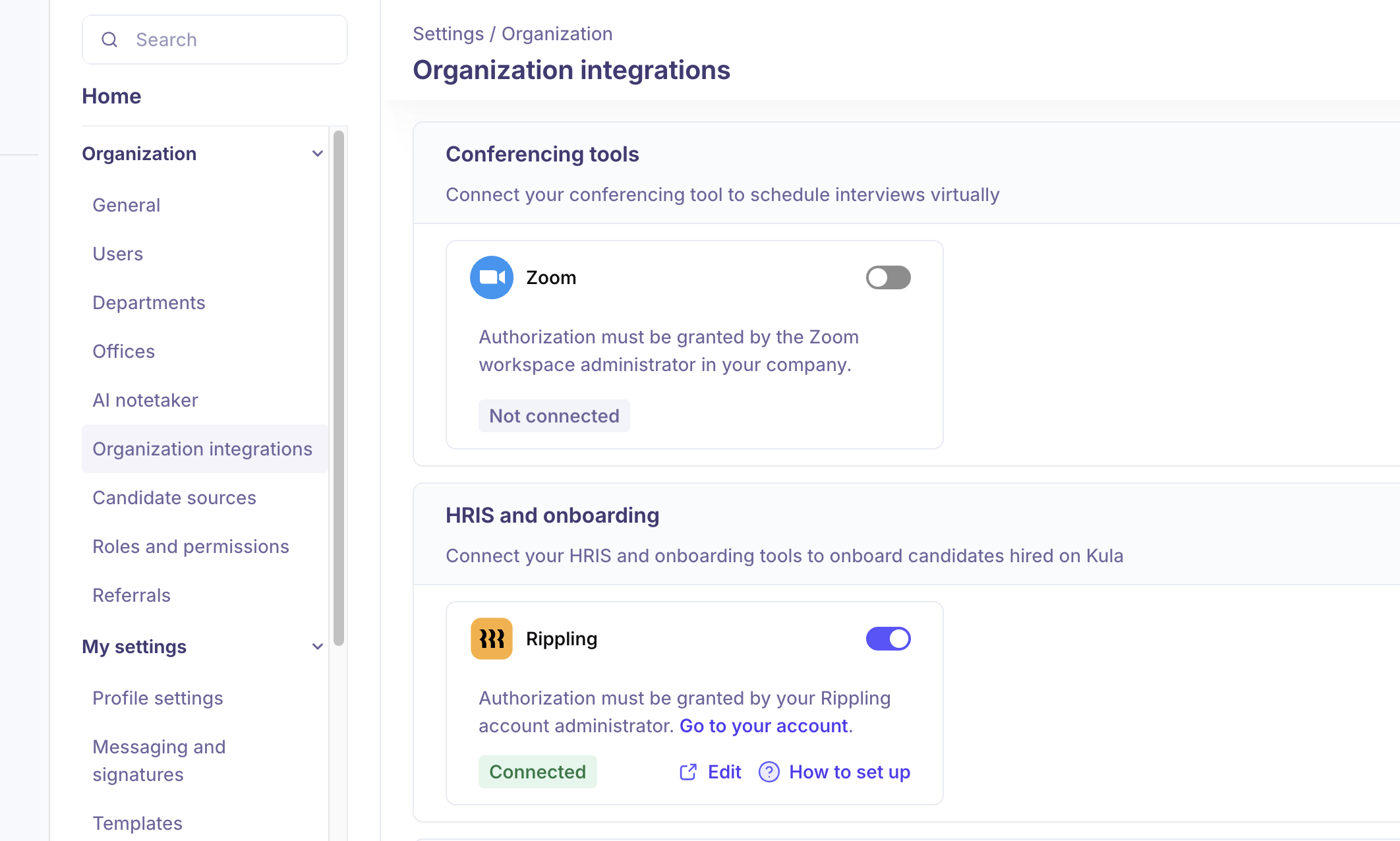Collapse the Organization section chevron
Viewport: 1400px width, 841px height.
318,154
